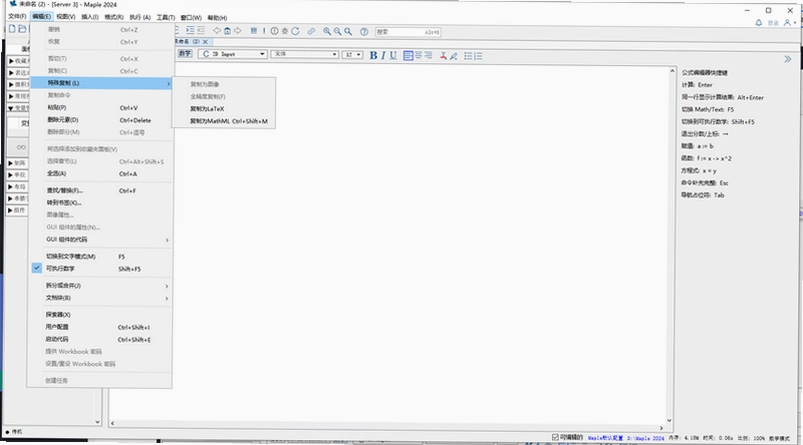Toggle the 可编辑的 checkbox in status bar

point(555,437)
